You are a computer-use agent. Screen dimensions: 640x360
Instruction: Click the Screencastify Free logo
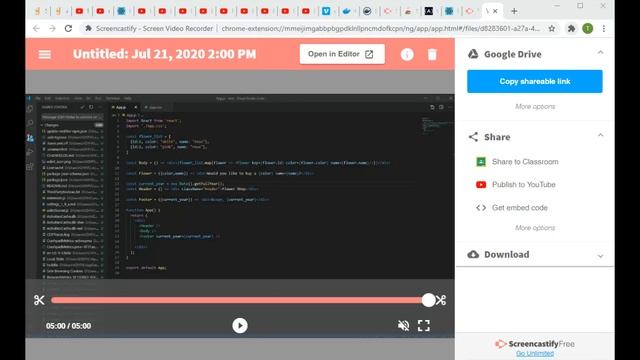pos(535,344)
